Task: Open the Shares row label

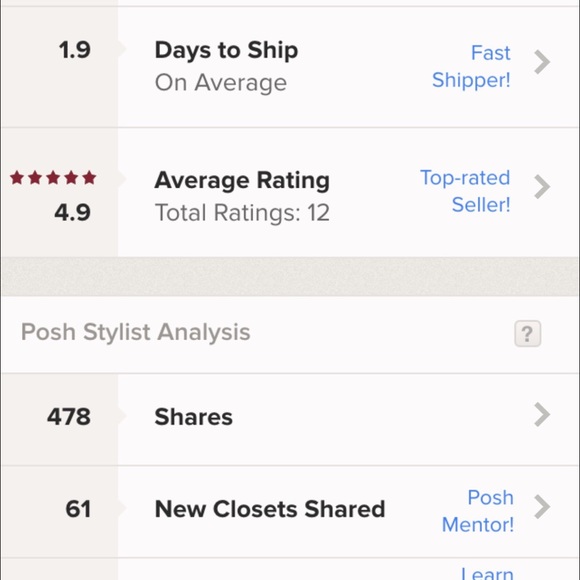Action: (x=194, y=417)
